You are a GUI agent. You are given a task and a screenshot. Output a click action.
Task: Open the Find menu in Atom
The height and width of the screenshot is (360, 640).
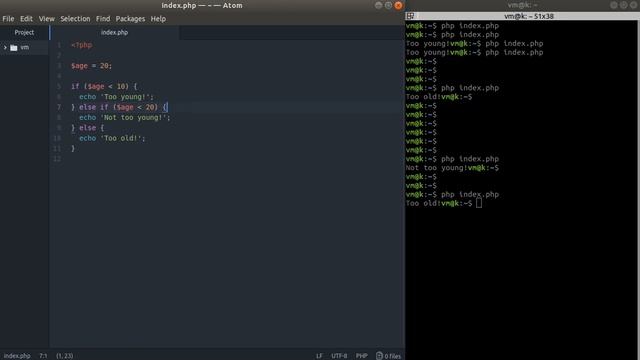pos(103,19)
